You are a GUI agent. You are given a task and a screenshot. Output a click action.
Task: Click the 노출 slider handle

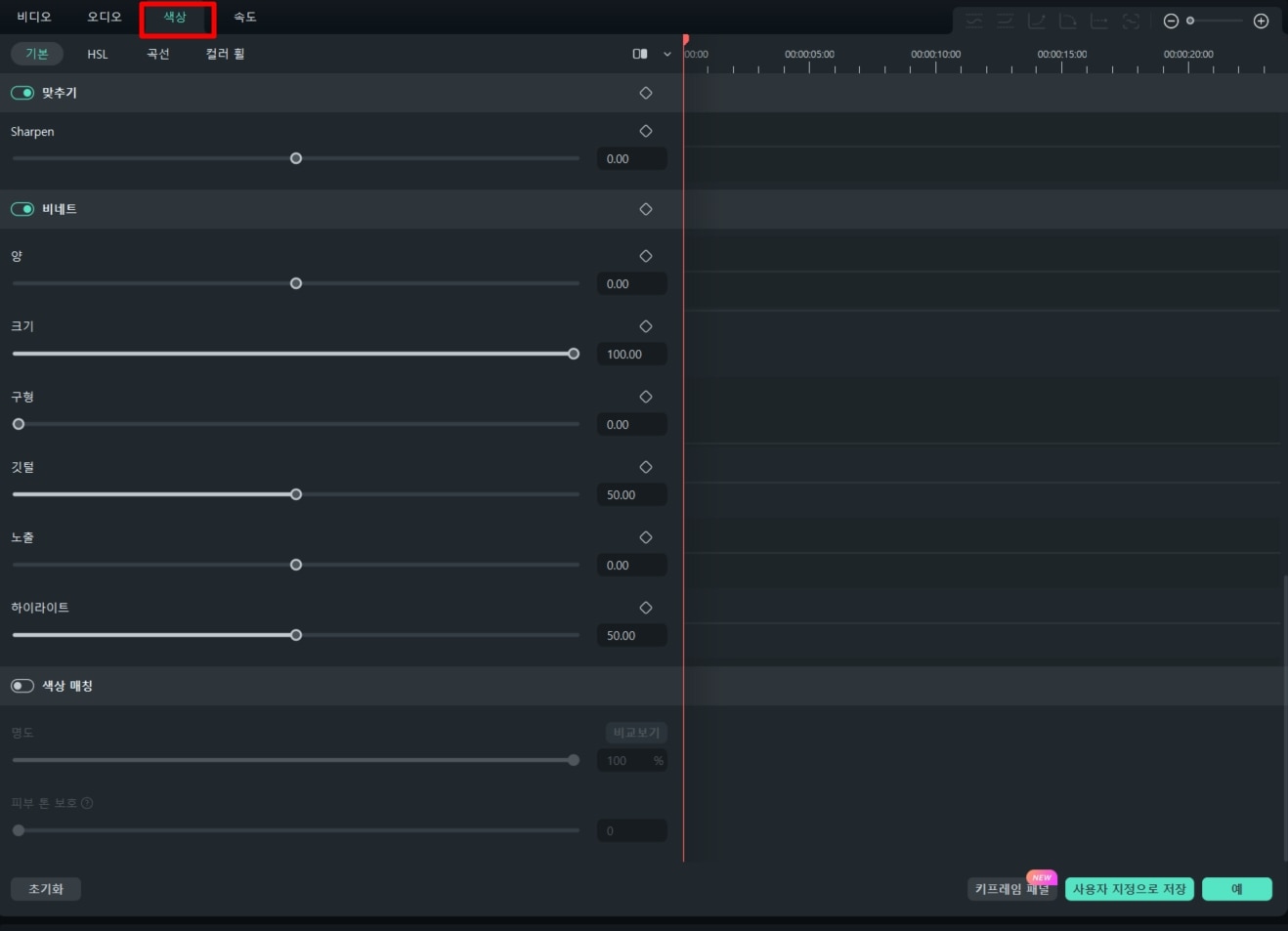[x=296, y=565]
